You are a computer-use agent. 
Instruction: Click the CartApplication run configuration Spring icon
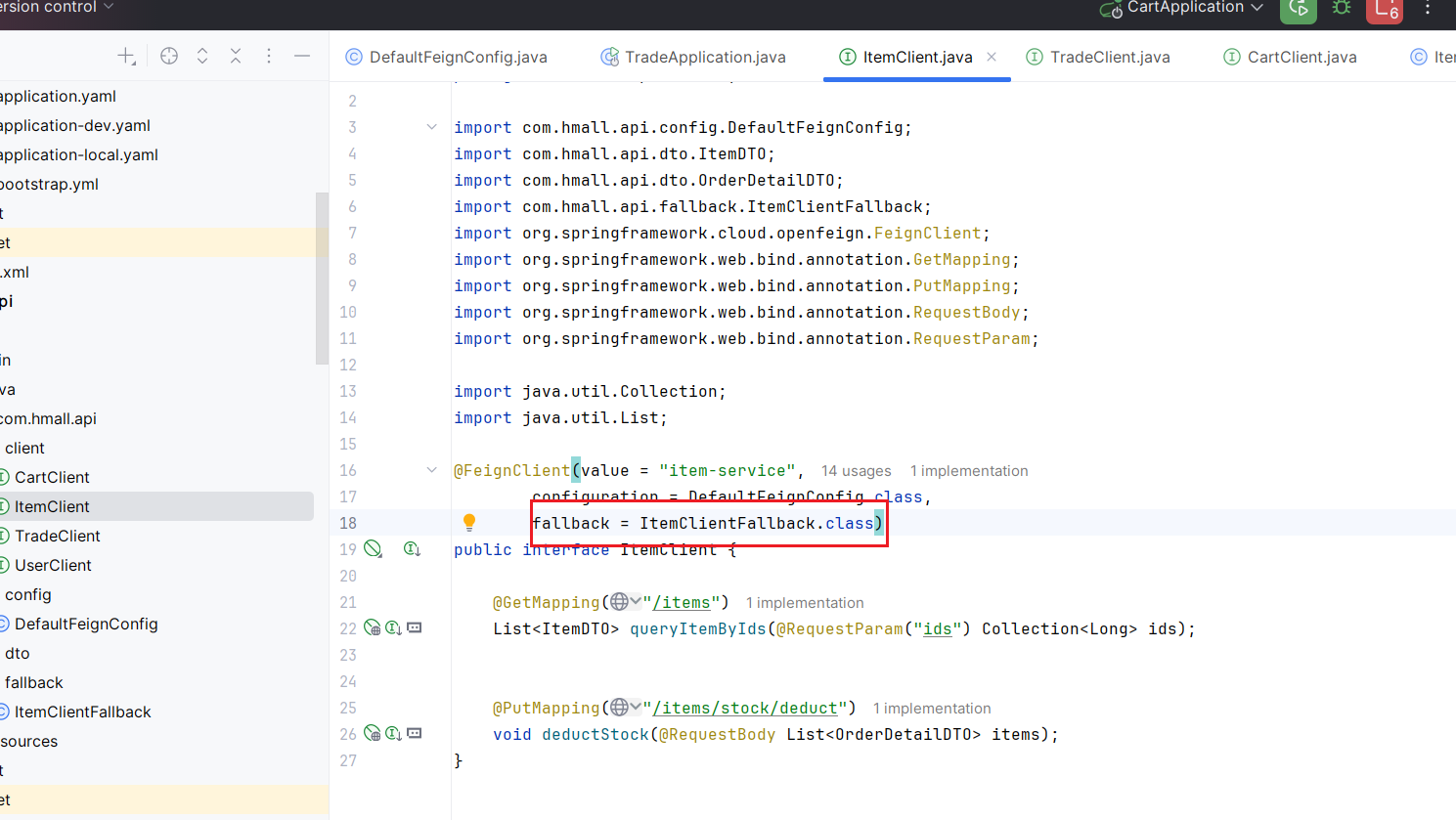coord(1111,9)
